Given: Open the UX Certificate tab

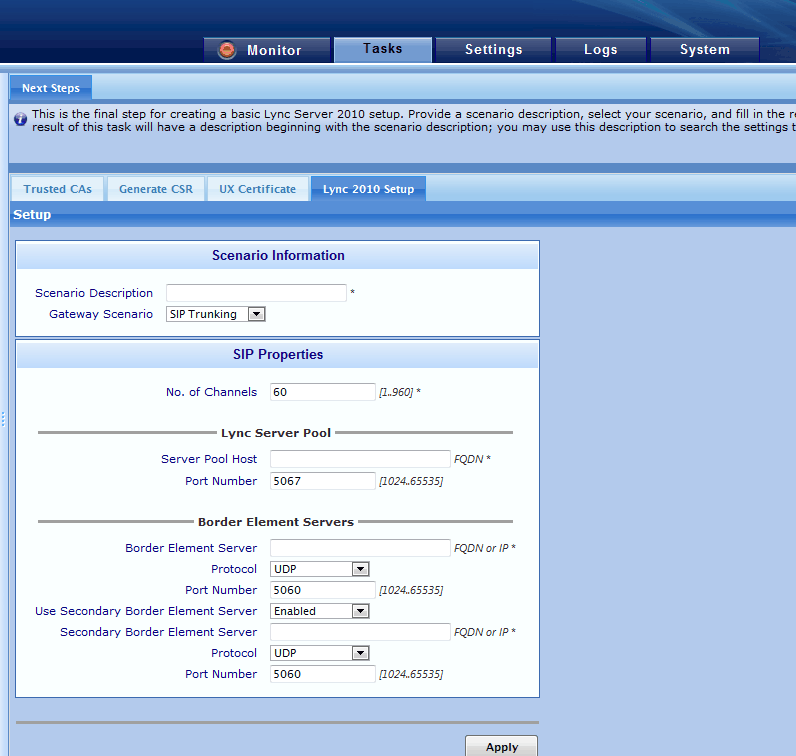Looking at the screenshot, I should click(257, 189).
